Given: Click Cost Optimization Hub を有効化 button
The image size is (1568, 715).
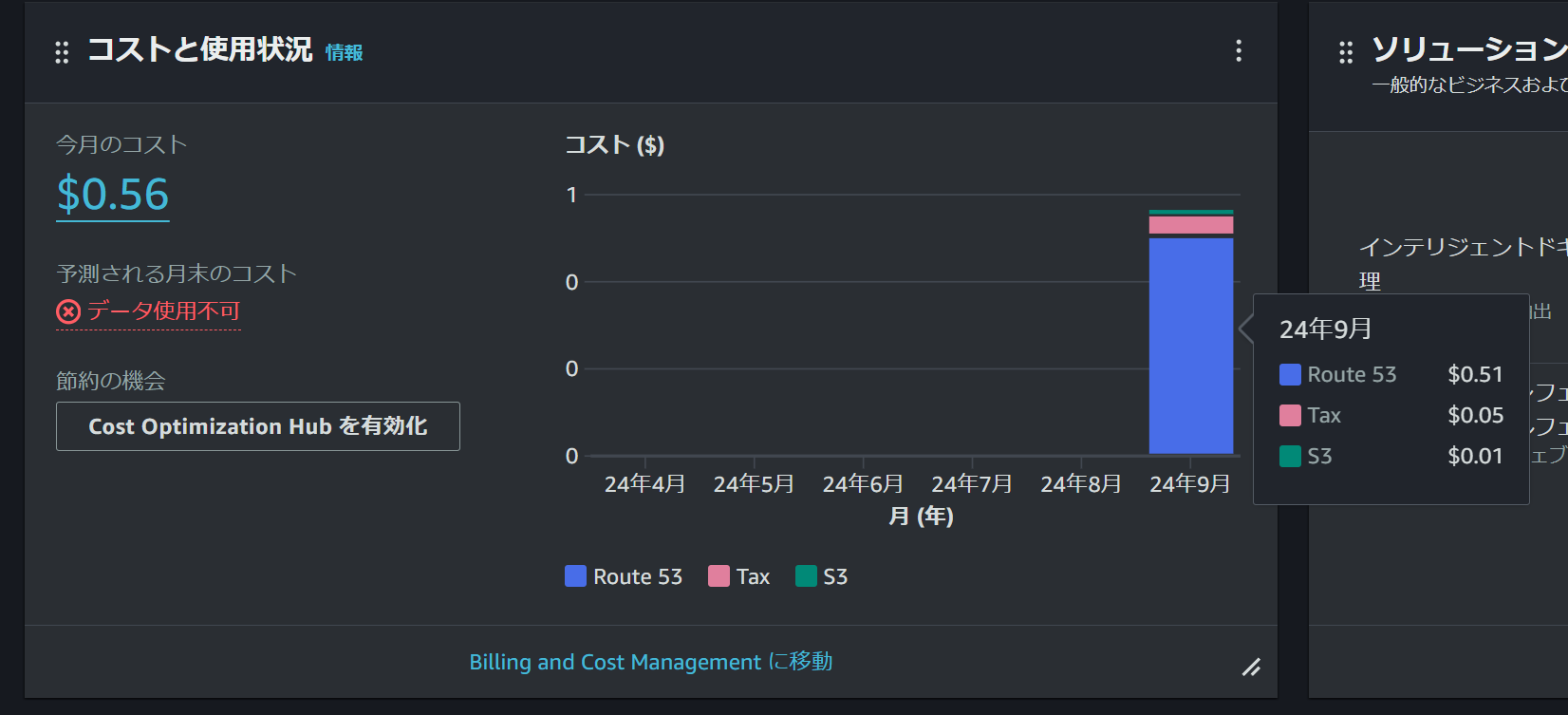Looking at the screenshot, I should tap(258, 426).
